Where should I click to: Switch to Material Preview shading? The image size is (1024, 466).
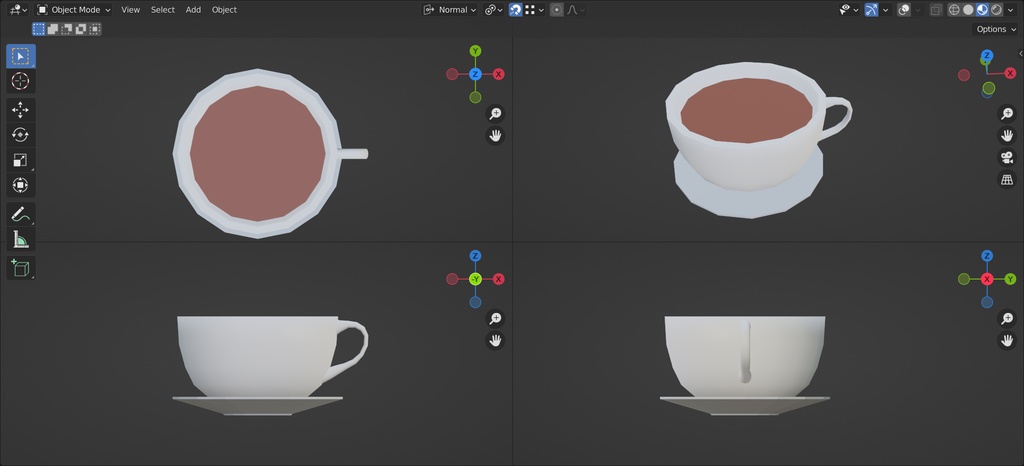click(x=982, y=10)
